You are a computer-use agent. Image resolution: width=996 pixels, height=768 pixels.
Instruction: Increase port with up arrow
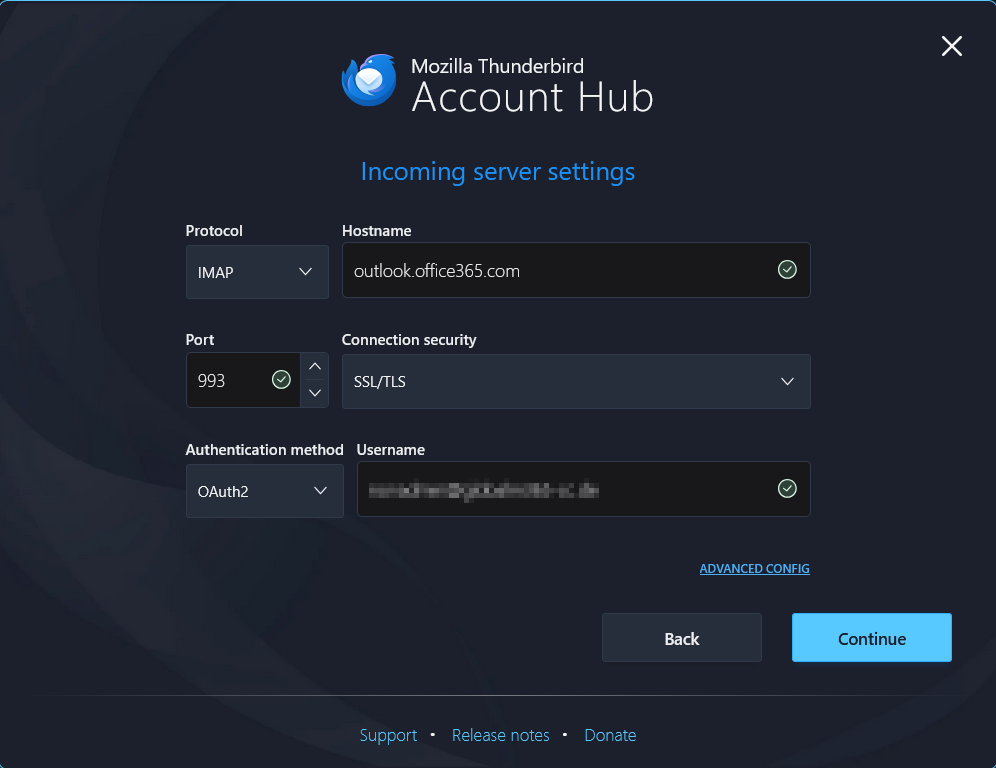click(x=314, y=367)
